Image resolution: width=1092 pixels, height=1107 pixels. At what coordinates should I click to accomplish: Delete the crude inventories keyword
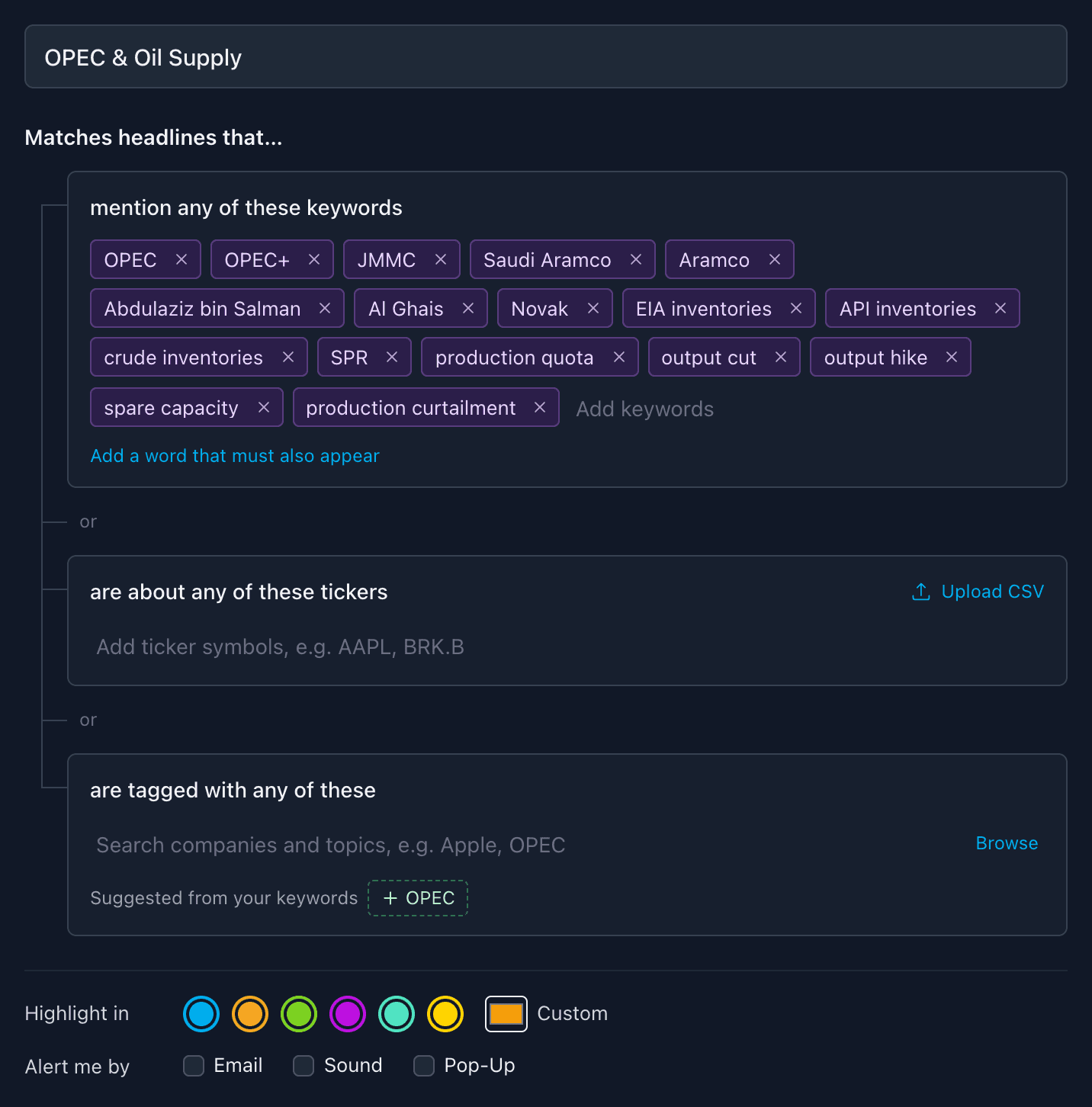pyautogui.click(x=288, y=357)
